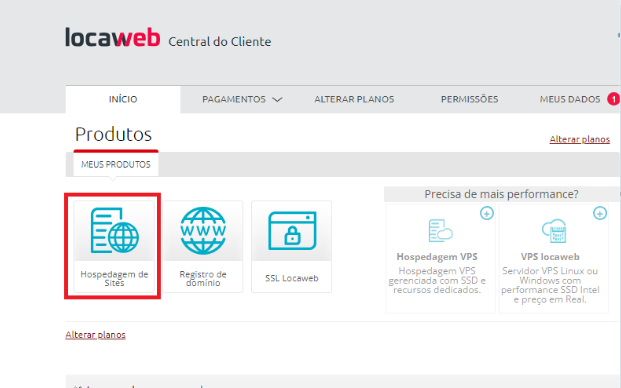Click the locaweb logo
The image size is (621, 388).
tap(113, 38)
